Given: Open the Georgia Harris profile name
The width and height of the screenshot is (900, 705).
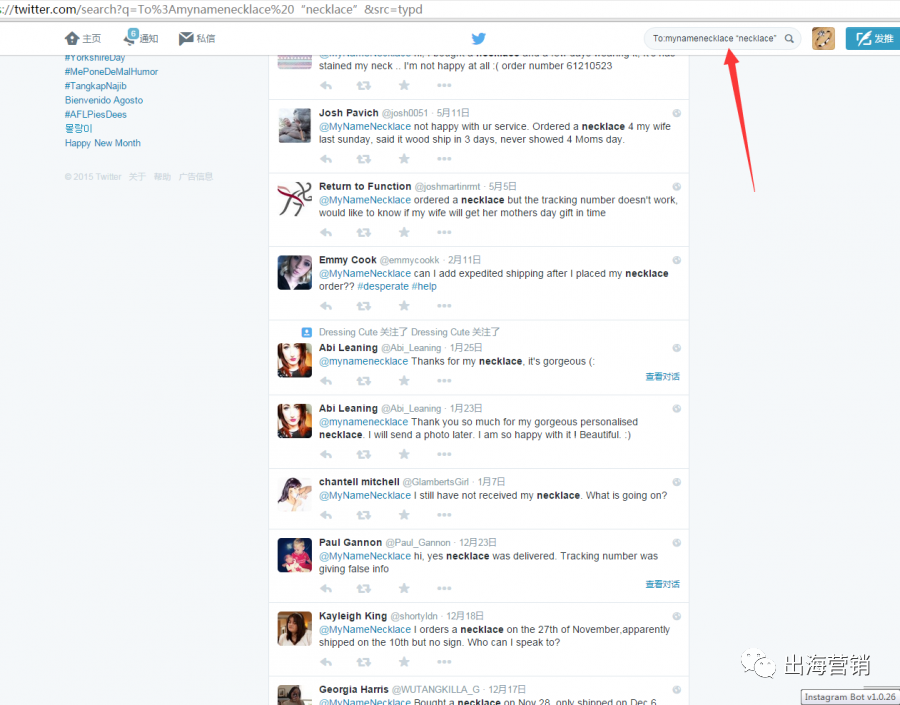Looking at the screenshot, I should [354, 689].
